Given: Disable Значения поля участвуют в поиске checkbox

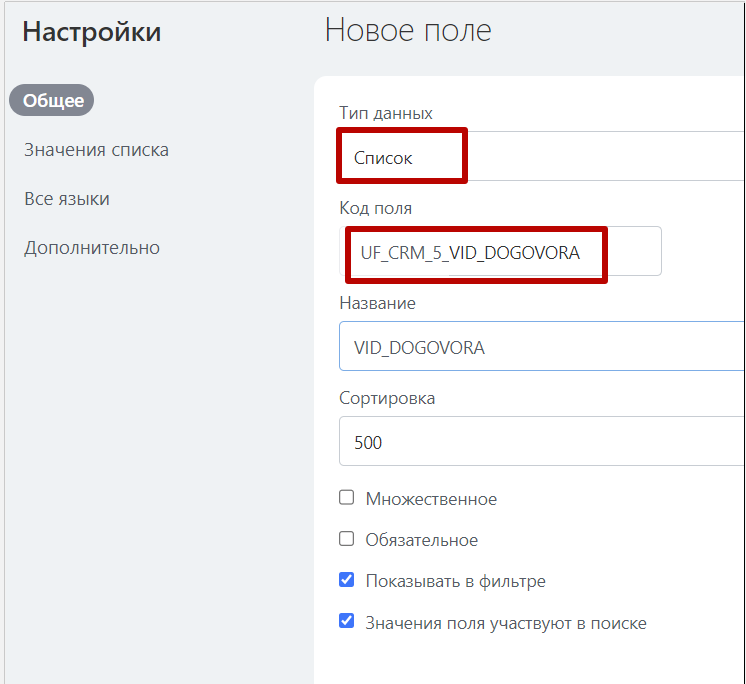Looking at the screenshot, I should click(x=347, y=622).
